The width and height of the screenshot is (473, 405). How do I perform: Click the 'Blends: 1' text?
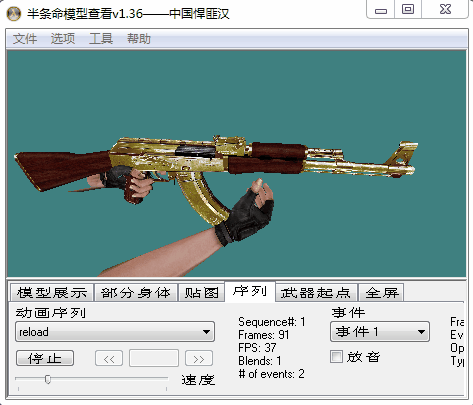coord(260,361)
